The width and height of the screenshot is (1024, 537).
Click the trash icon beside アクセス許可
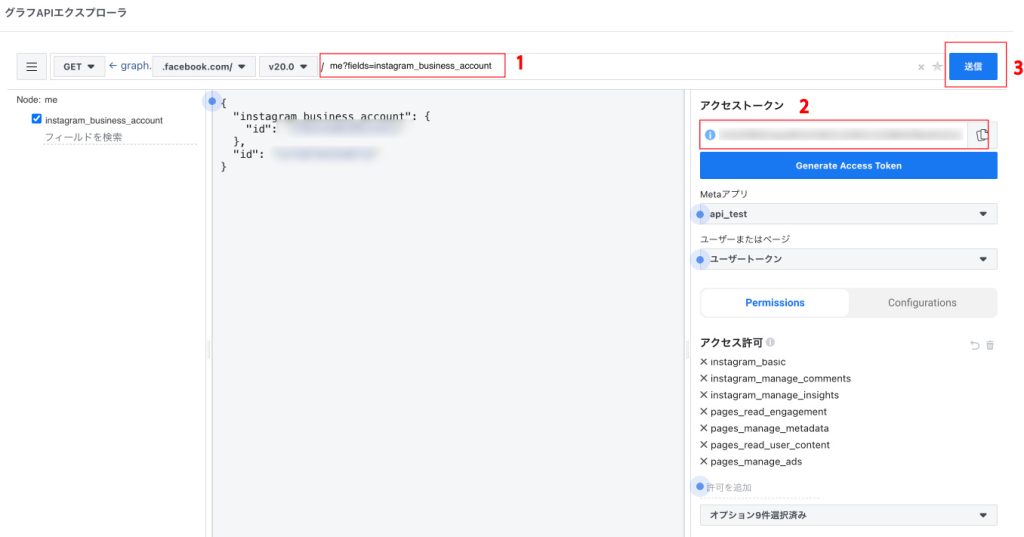[x=990, y=345]
